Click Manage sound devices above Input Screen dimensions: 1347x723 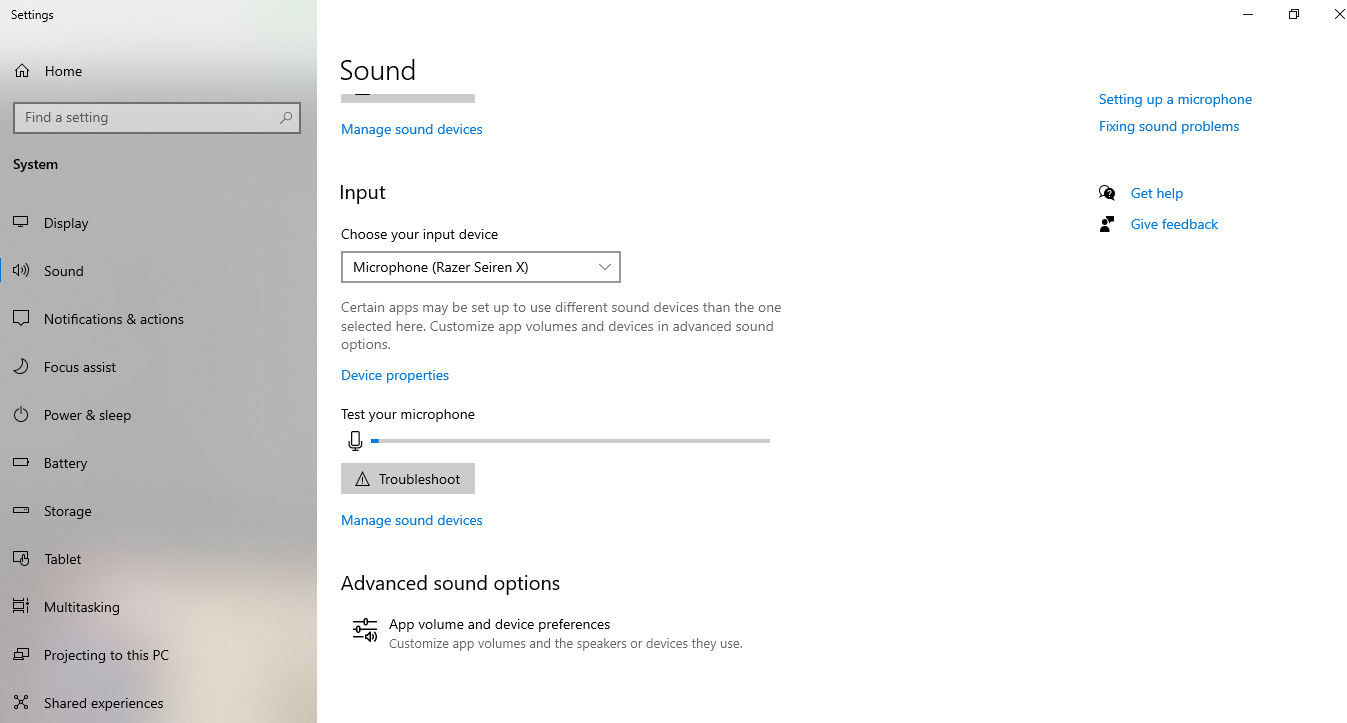[x=412, y=129]
